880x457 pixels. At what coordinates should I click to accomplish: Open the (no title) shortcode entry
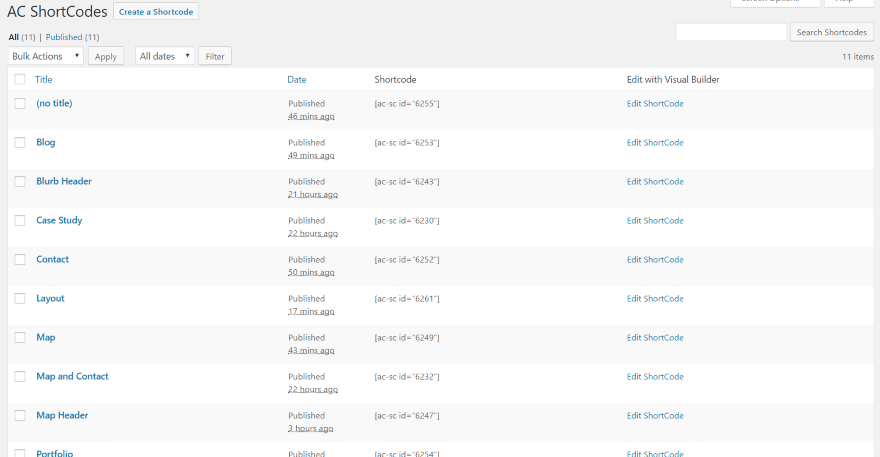click(54, 103)
